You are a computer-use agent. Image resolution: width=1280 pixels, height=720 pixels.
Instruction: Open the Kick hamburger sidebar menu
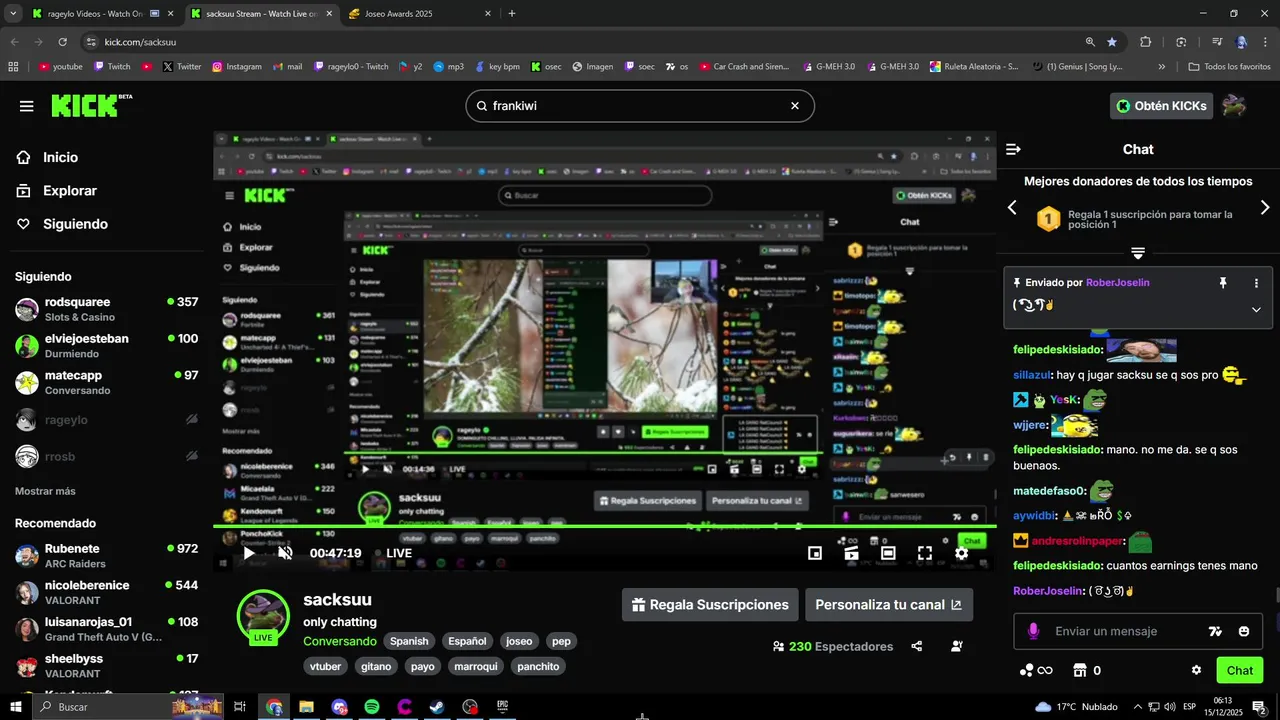coord(26,106)
